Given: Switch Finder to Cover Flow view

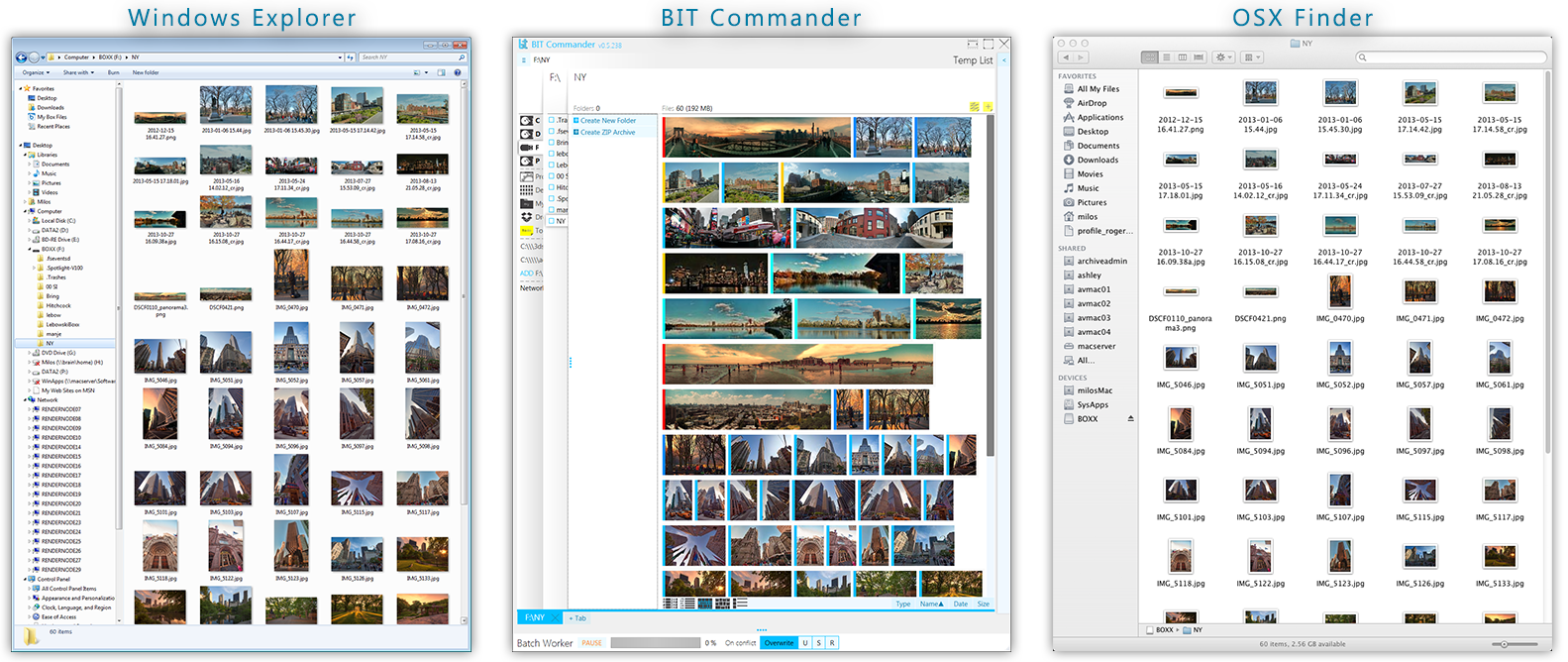Looking at the screenshot, I should point(1199,57).
